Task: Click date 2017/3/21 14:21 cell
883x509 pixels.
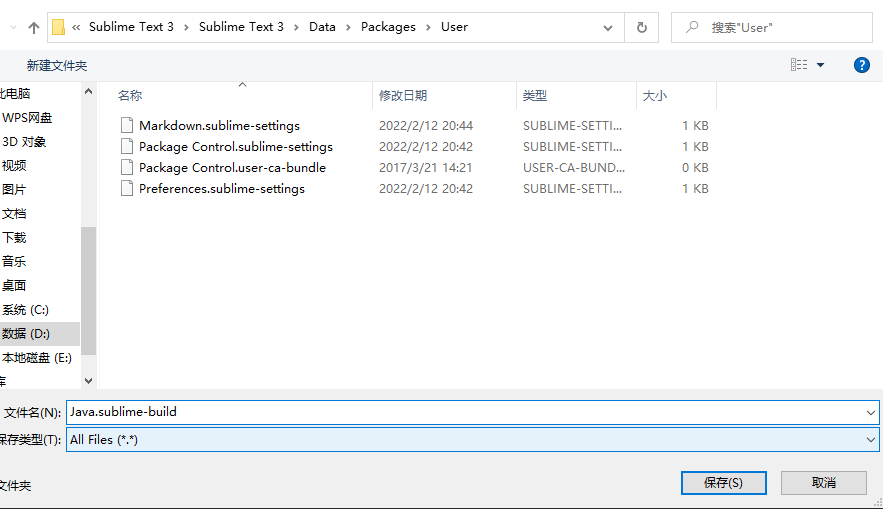Action: (x=425, y=168)
